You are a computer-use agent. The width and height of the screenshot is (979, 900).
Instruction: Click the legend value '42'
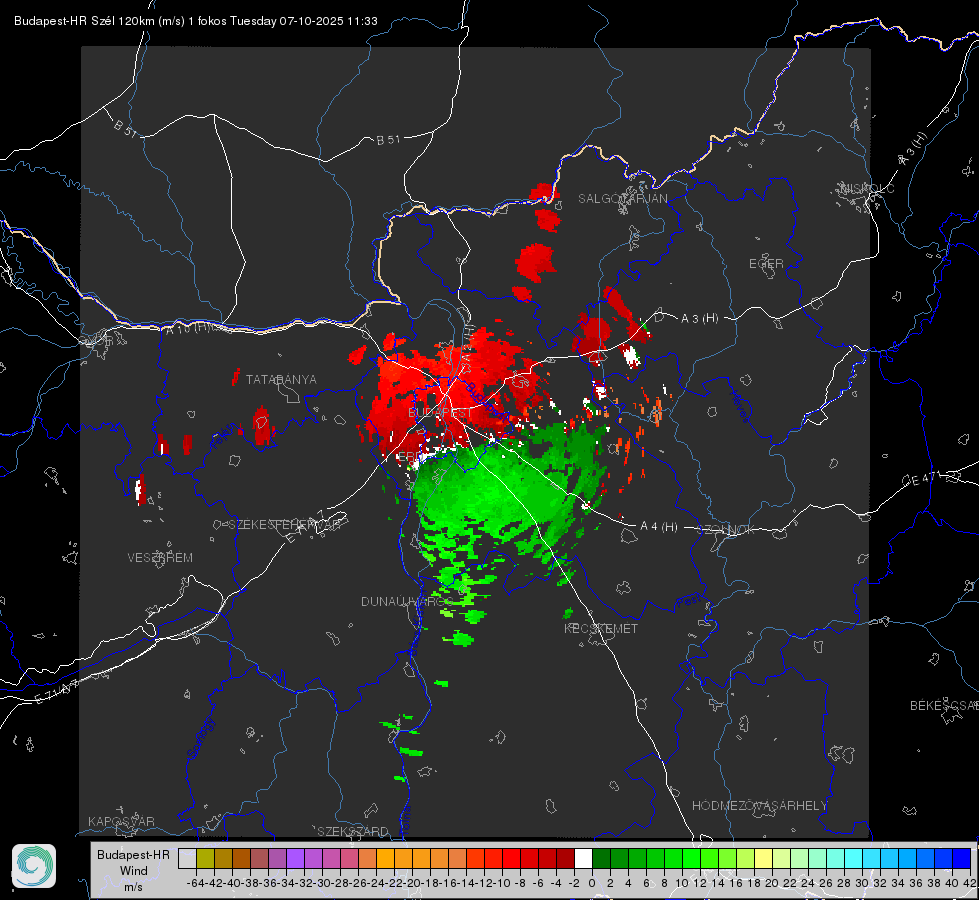click(970, 883)
